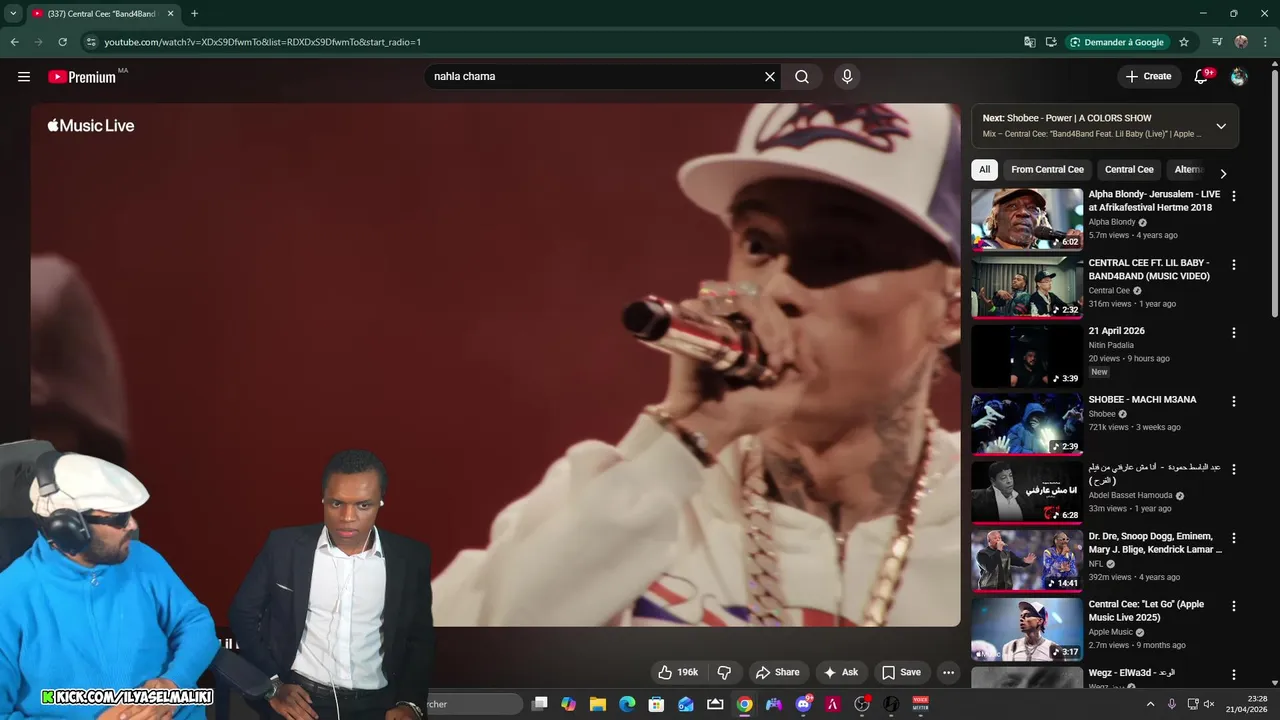Select the Central Cee chip
Viewport: 1280px width, 720px height.
(x=1129, y=170)
